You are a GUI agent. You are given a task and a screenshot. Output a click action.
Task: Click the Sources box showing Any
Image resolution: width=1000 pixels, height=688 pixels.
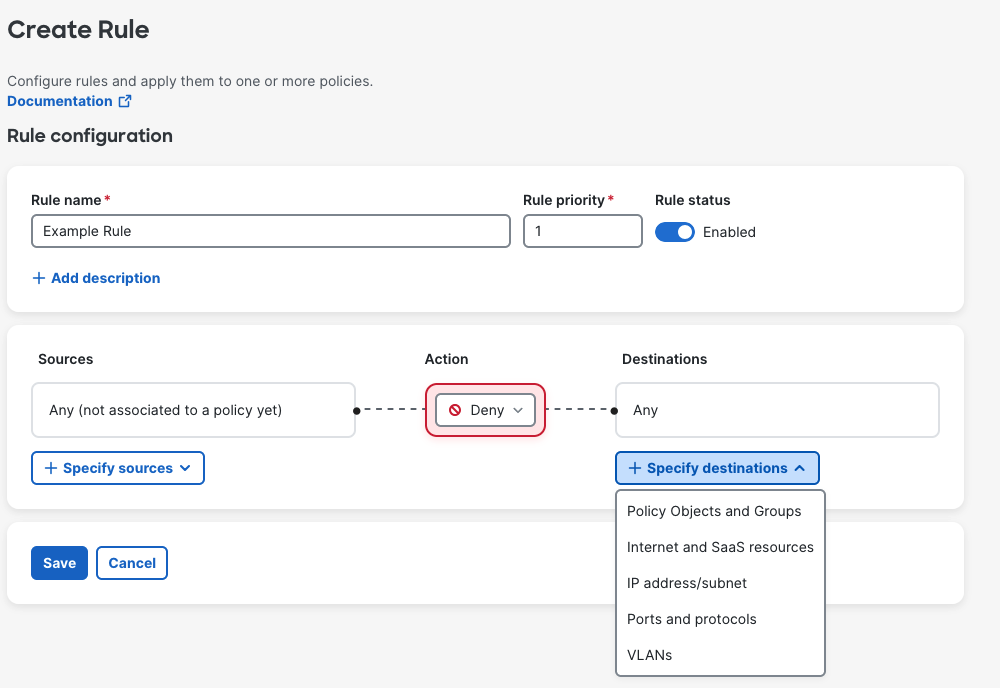point(193,410)
